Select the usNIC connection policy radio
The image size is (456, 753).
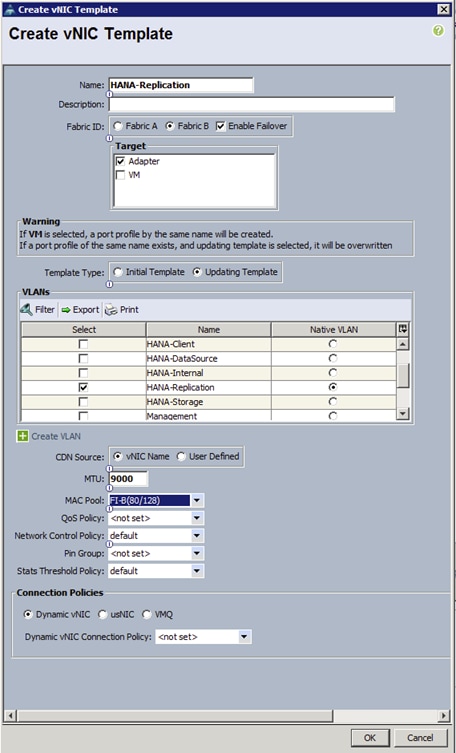[102, 614]
